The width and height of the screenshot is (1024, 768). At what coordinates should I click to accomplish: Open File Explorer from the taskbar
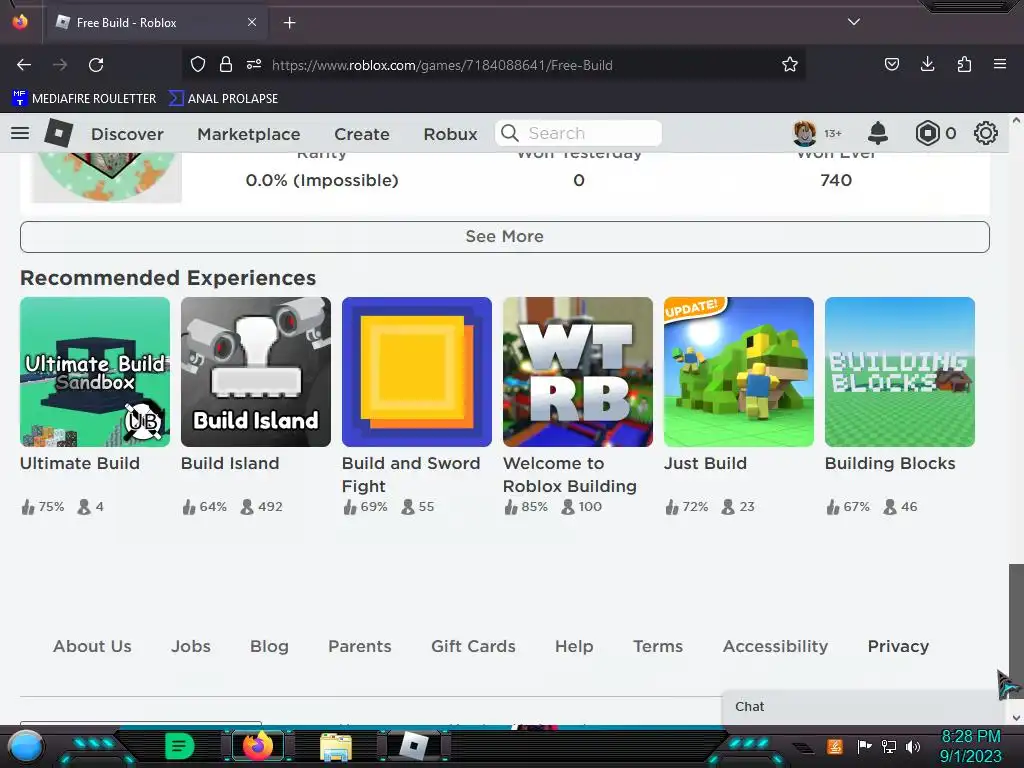(x=336, y=746)
